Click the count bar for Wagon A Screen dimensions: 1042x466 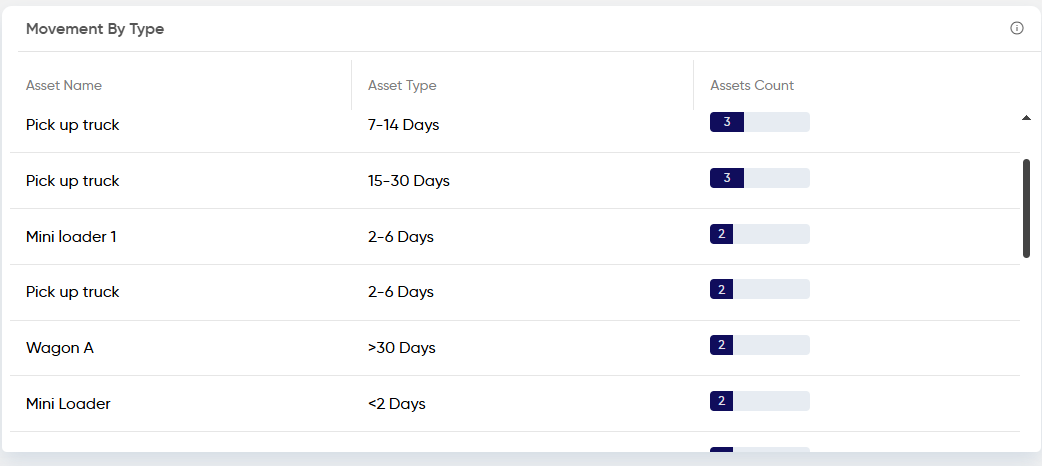coord(760,345)
